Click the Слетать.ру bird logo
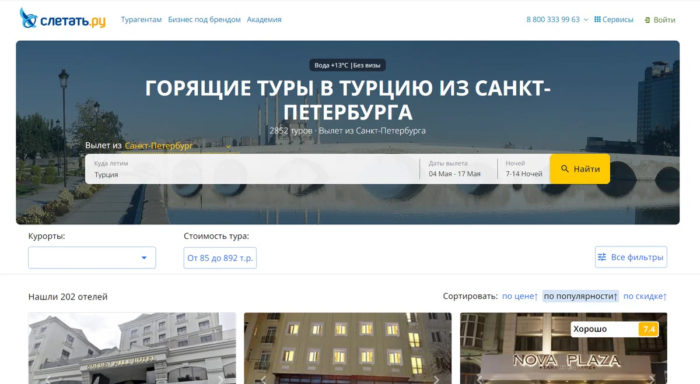Screen dimensions: 700x384 (28, 18)
